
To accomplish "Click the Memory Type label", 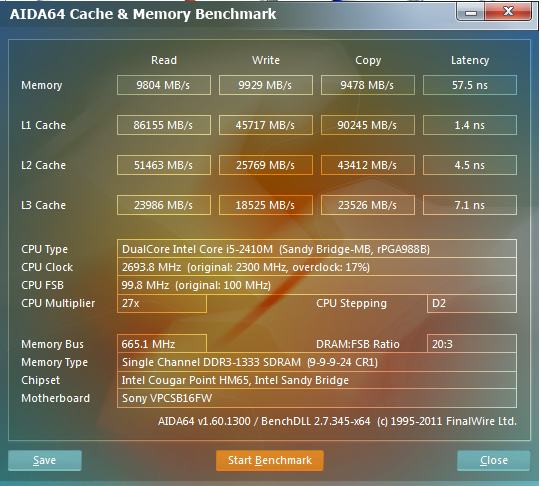I will (55, 362).
